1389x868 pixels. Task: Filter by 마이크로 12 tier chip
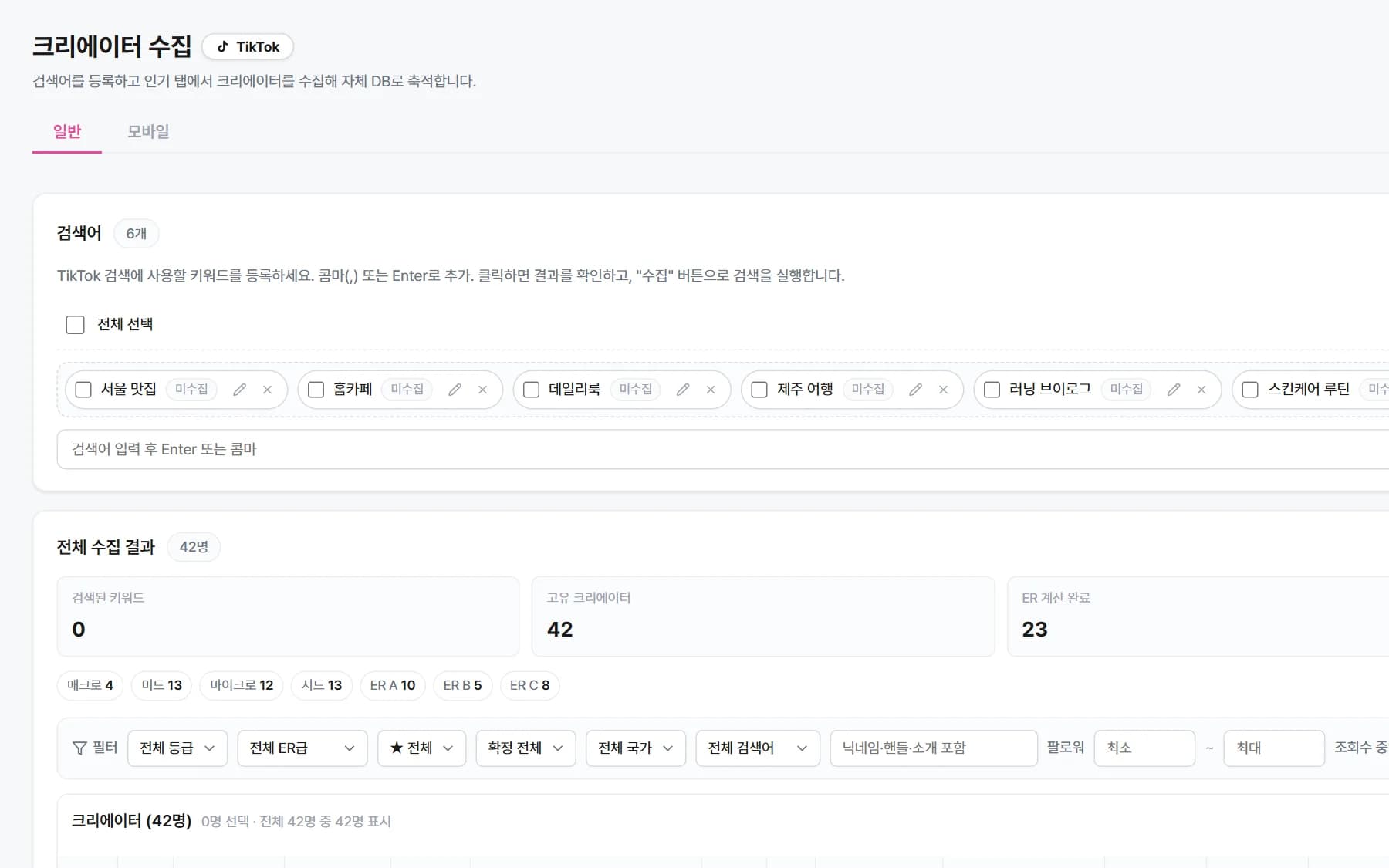tap(242, 685)
